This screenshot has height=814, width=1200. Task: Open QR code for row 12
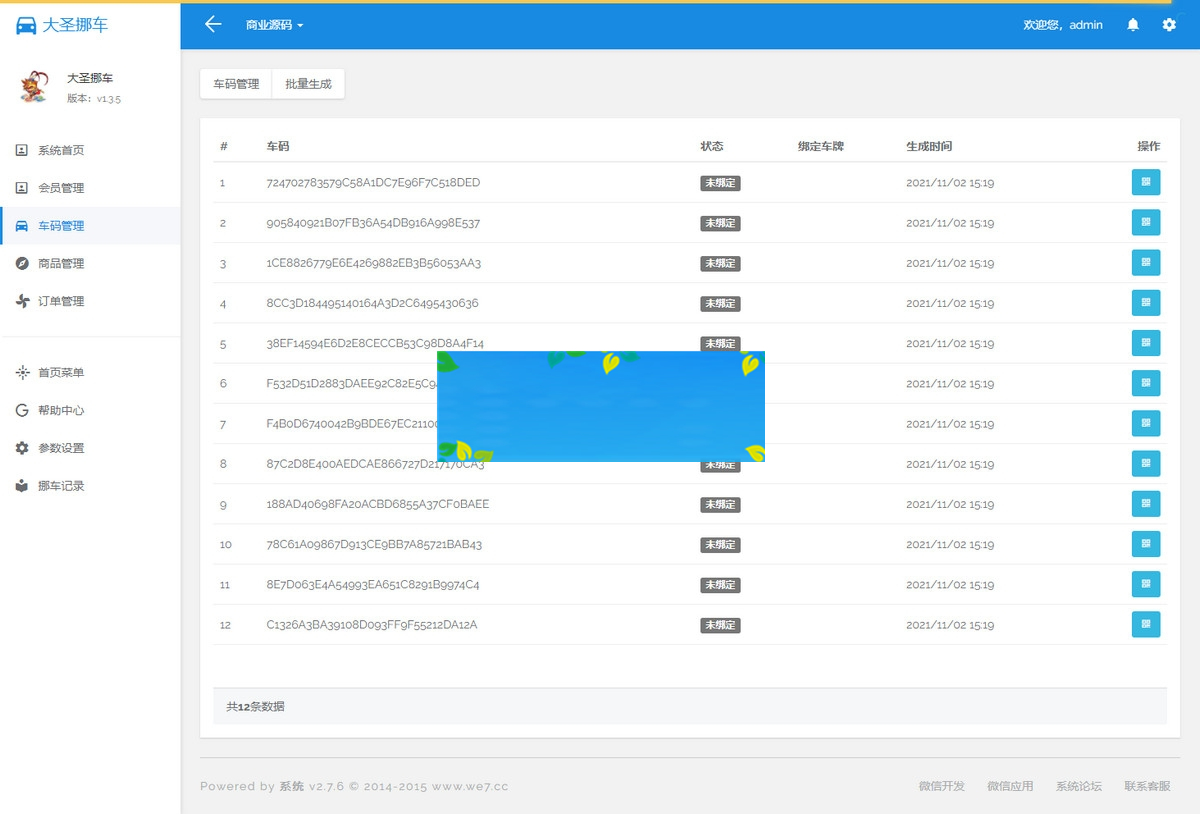tap(1145, 624)
